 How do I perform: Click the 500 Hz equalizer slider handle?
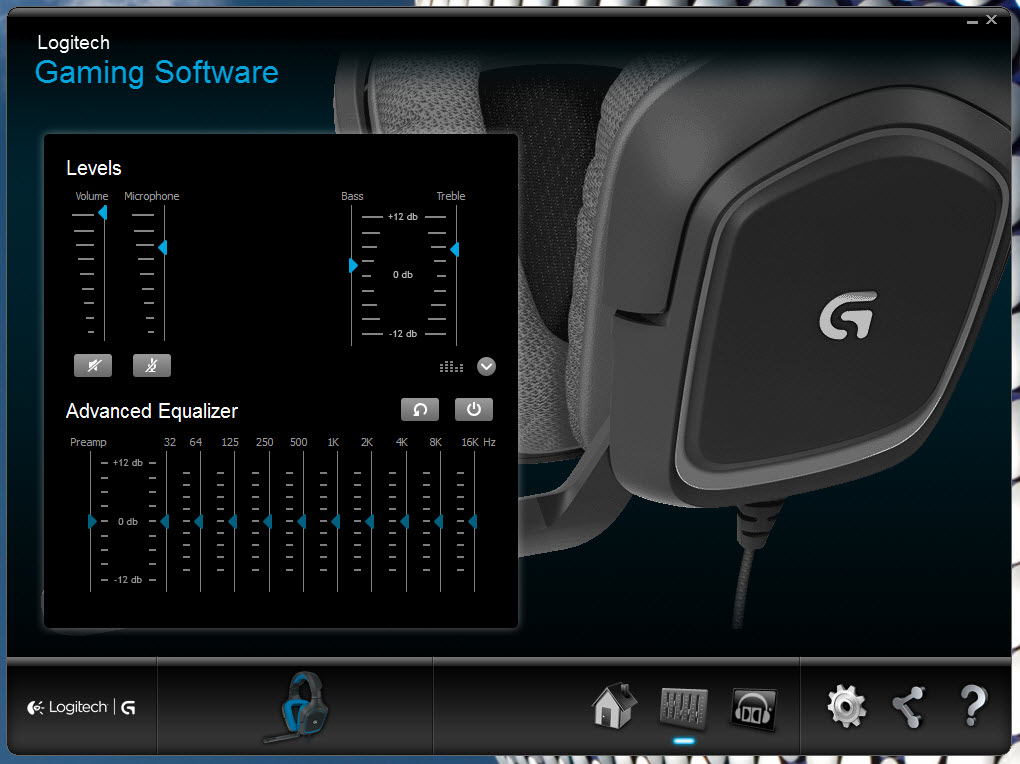pos(301,521)
